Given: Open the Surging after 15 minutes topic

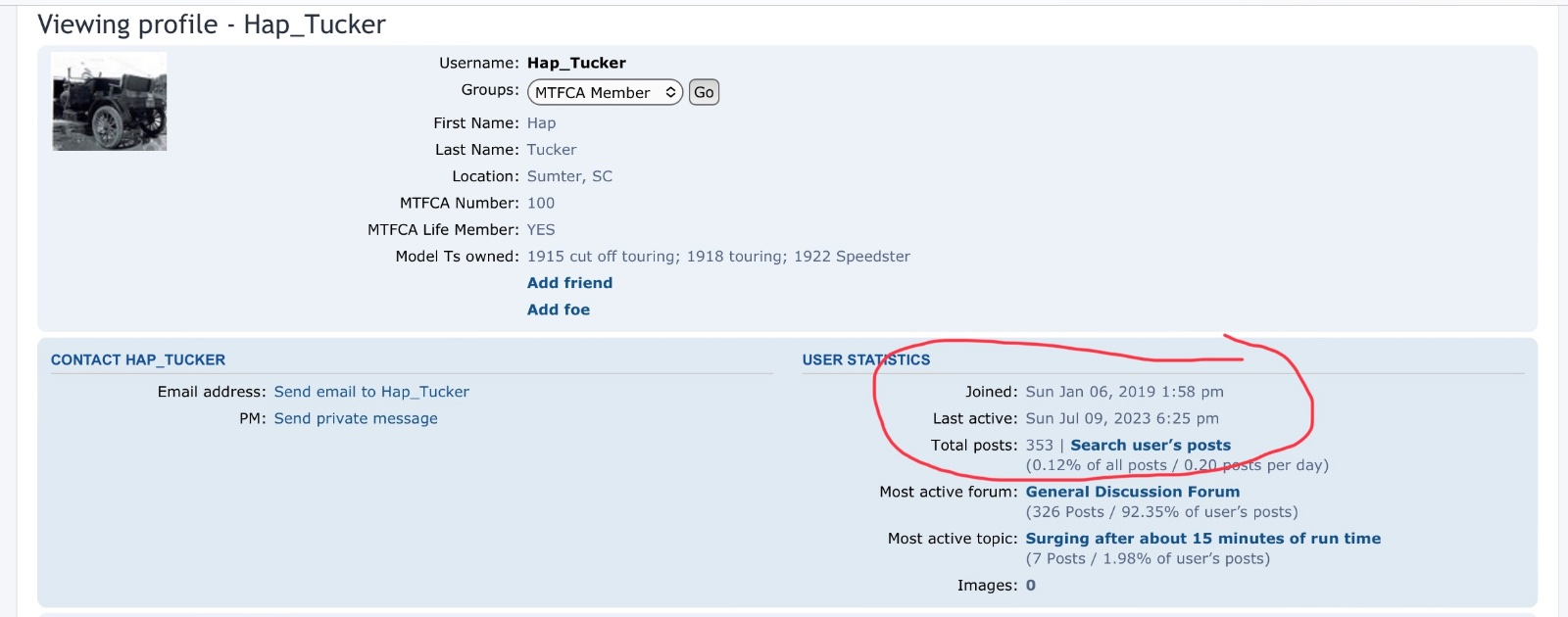Looking at the screenshot, I should coord(1202,539).
